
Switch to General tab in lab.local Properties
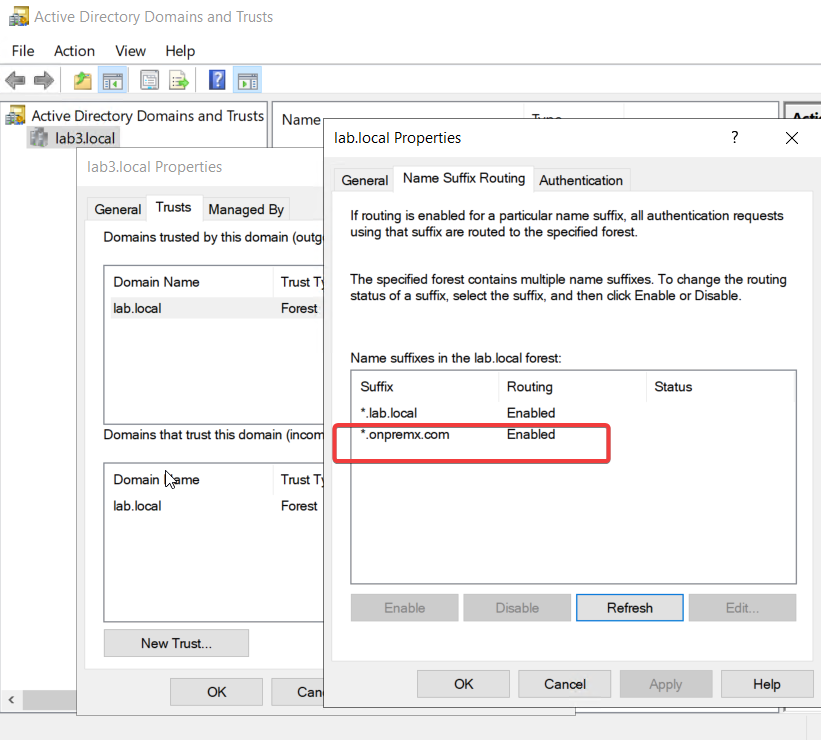(x=364, y=180)
